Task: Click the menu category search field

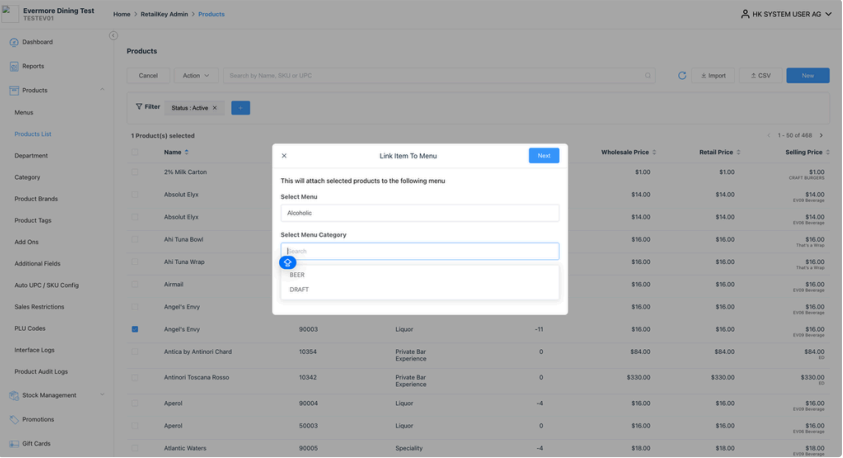Action: [x=419, y=251]
